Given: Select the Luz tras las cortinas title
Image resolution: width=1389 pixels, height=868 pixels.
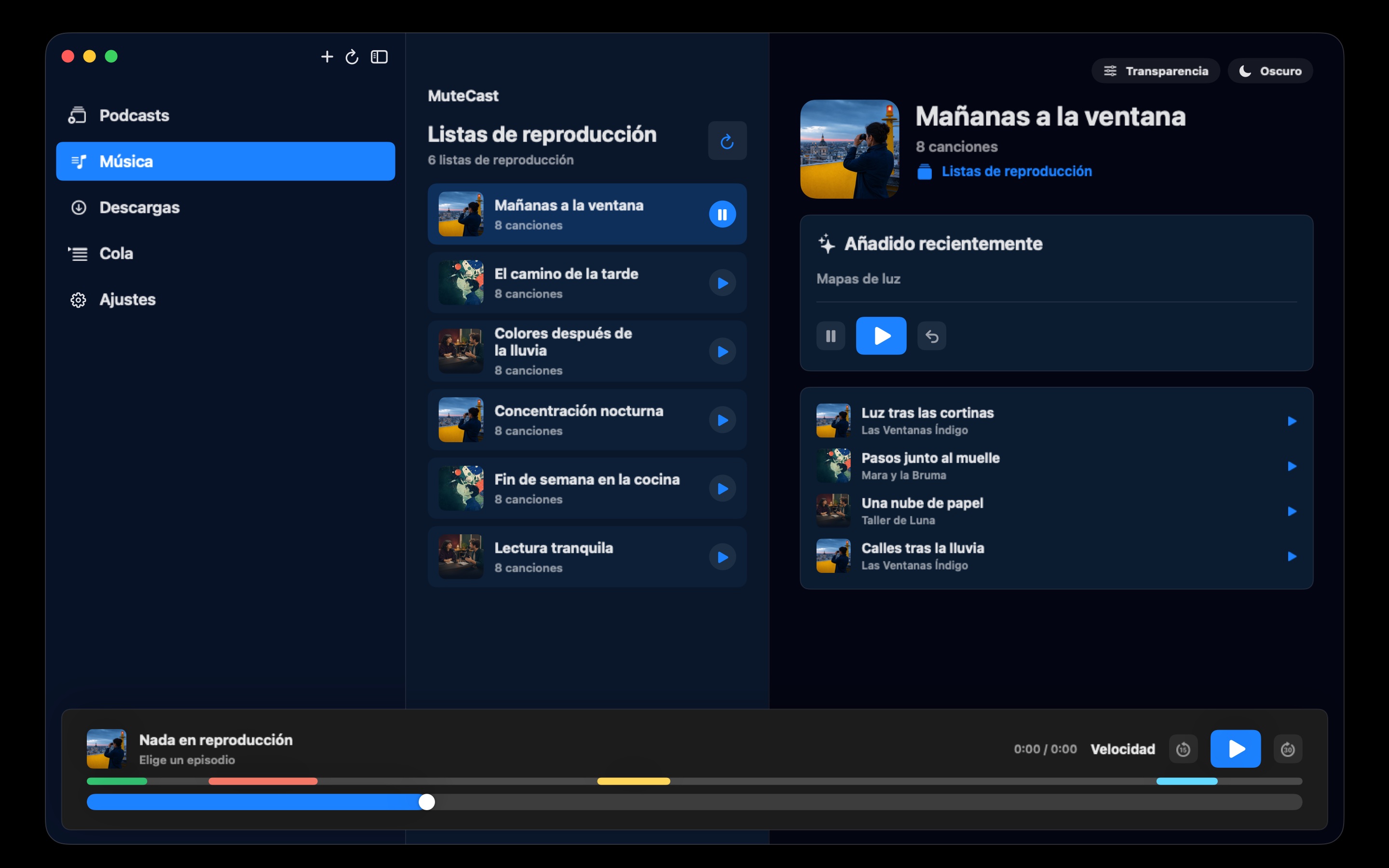Looking at the screenshot, I should (927, 413).
